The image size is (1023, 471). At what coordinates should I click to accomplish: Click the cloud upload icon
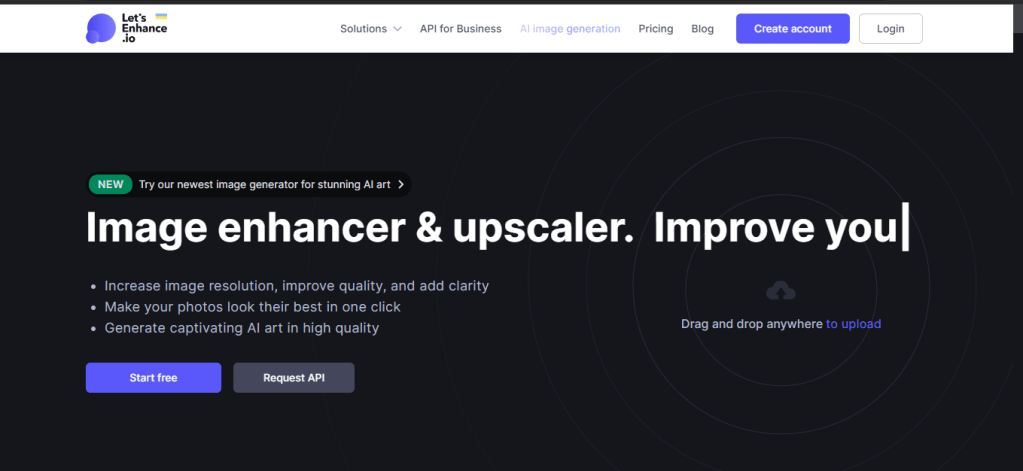780,291
